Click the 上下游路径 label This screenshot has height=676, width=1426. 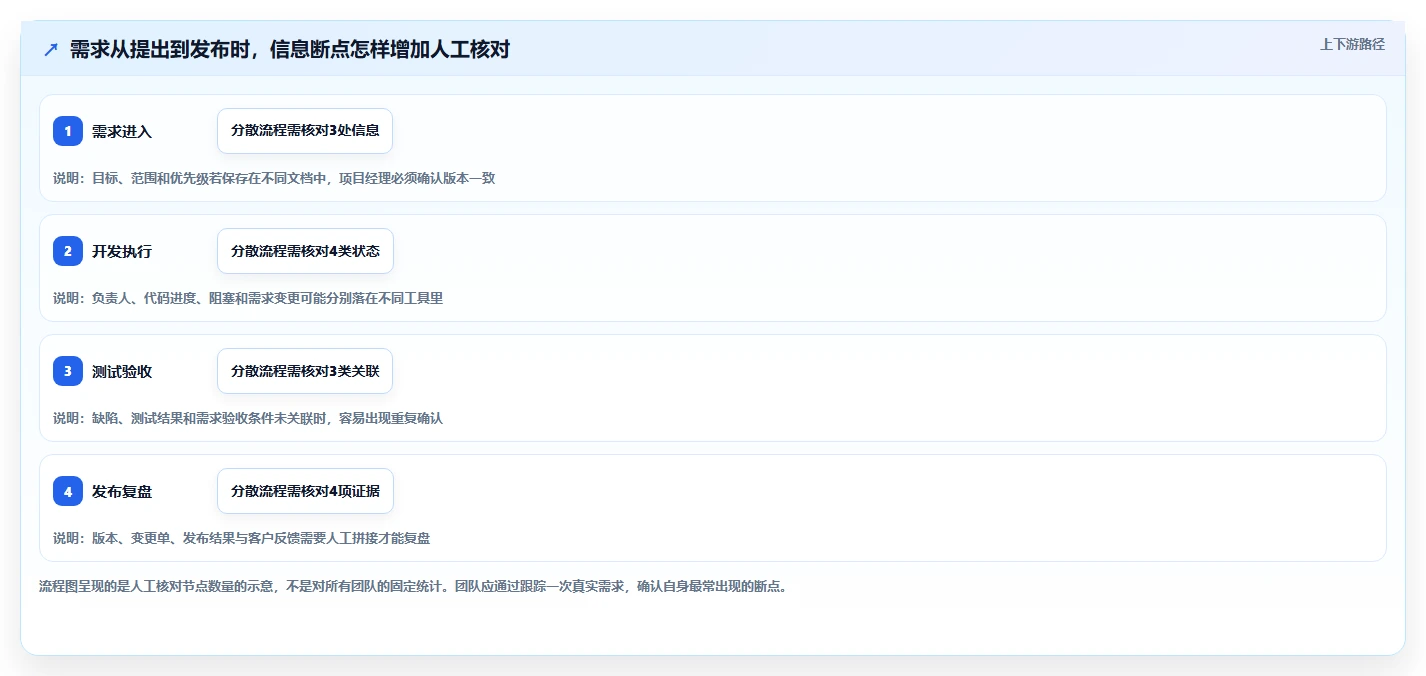1352,44
